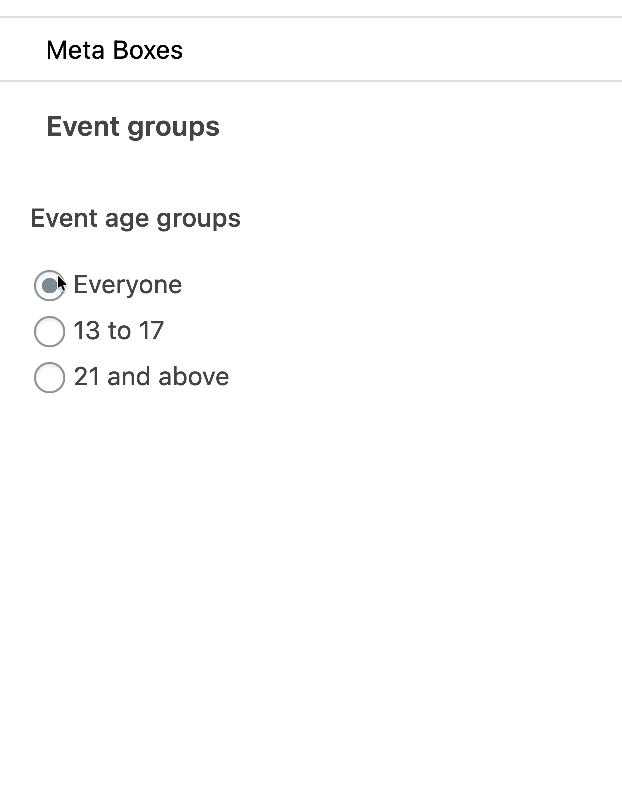
Task: Click the Meta Boxes panel header
Action: point(115,50)
